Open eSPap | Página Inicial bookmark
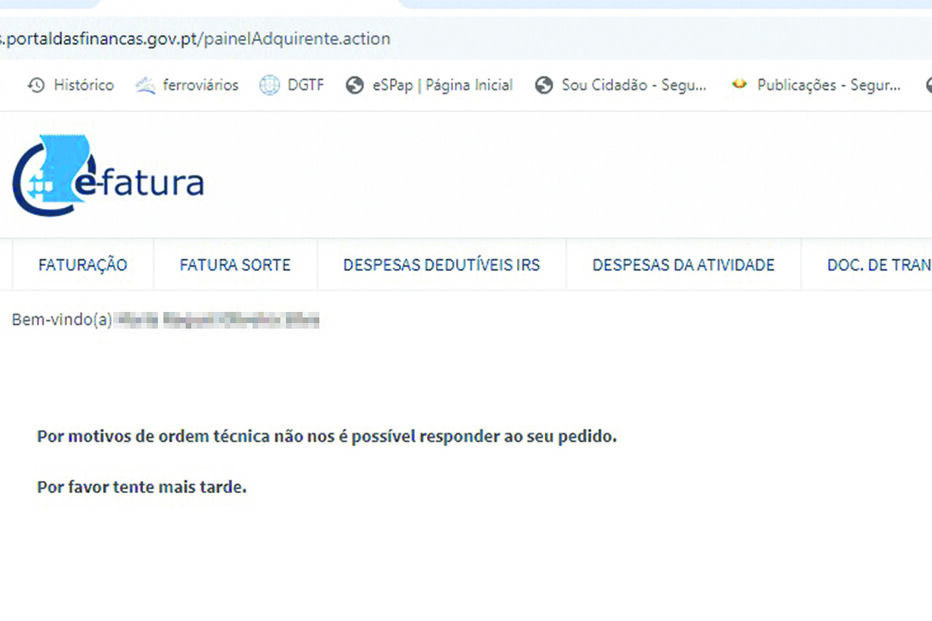The image size is (932, 621). click(x=441, y=85)
